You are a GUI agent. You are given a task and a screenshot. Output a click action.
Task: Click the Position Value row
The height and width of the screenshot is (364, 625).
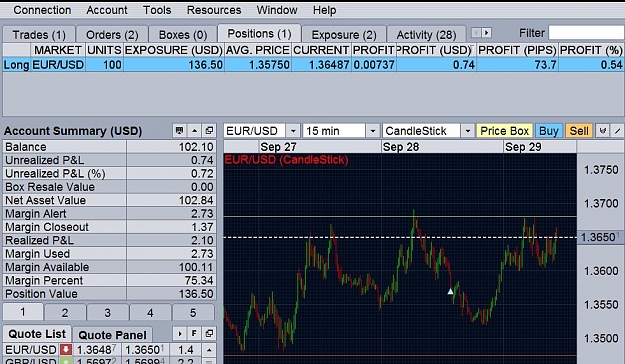[x=110, y=294]
